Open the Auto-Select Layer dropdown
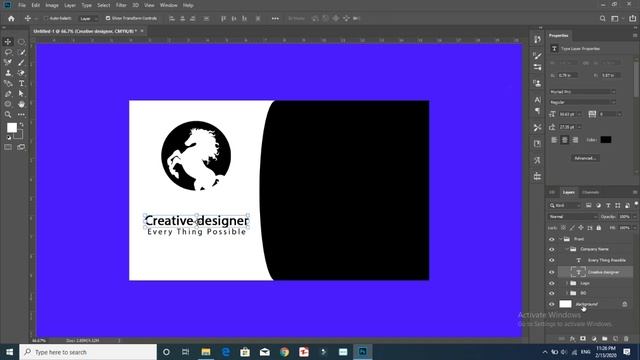Image resolution: width=640 pixels, height=360 pixels. [x=89, y=18]
